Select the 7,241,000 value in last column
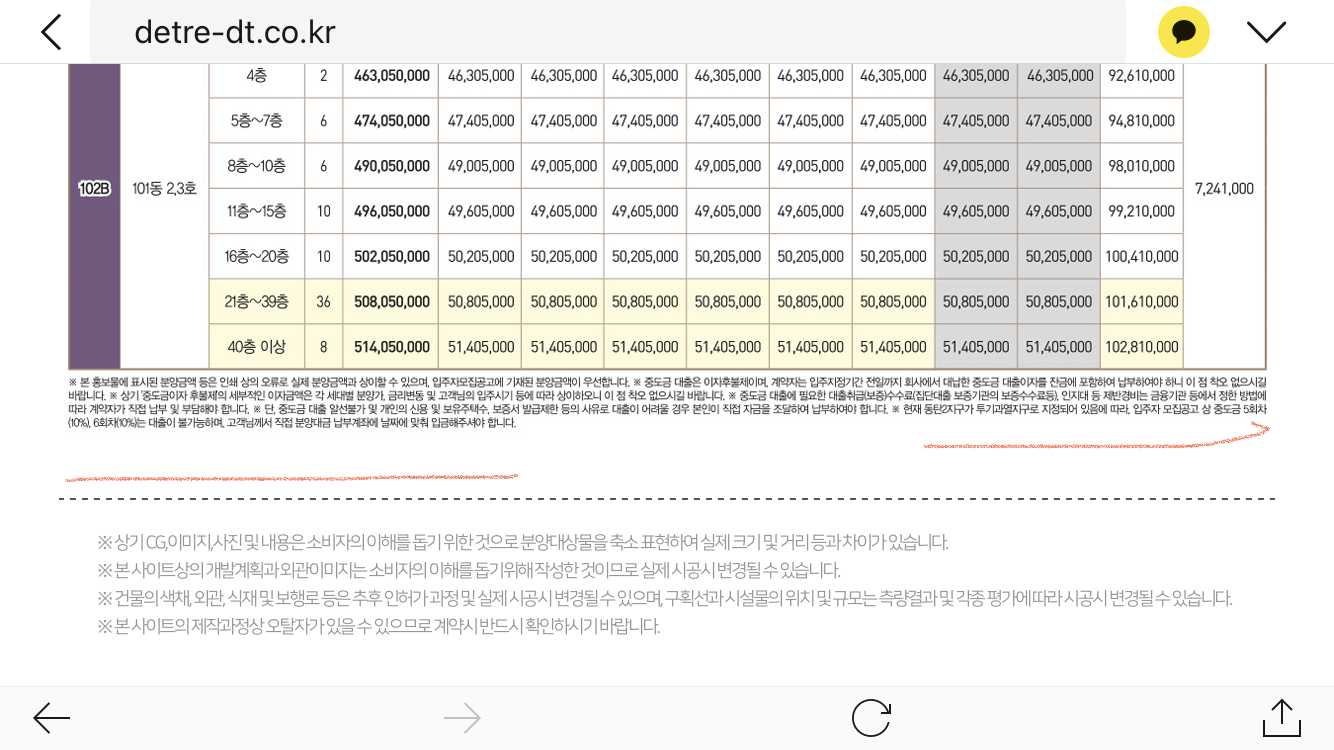Screen dimensions: 1334x750 pyautogui.click(x=1223, y=188)
